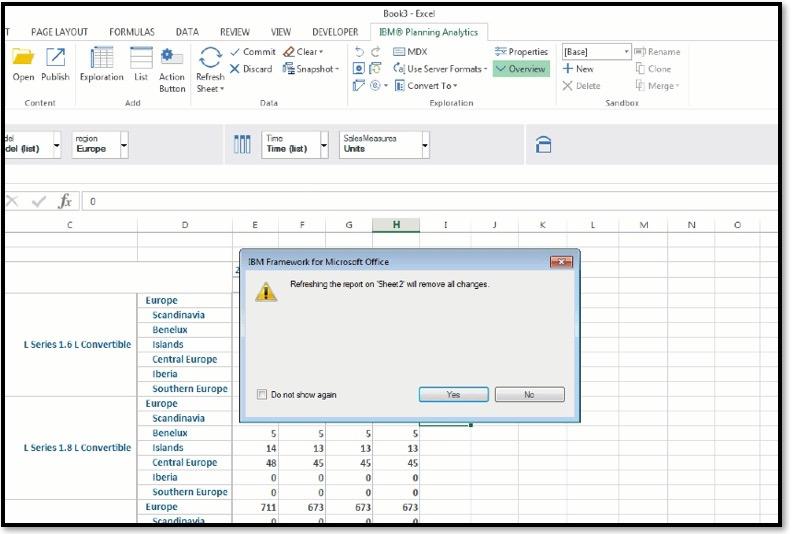Click the formula bar input
The height and width of the screenshot is (534, 792).
pyautogui.click(x=429, y=202)
